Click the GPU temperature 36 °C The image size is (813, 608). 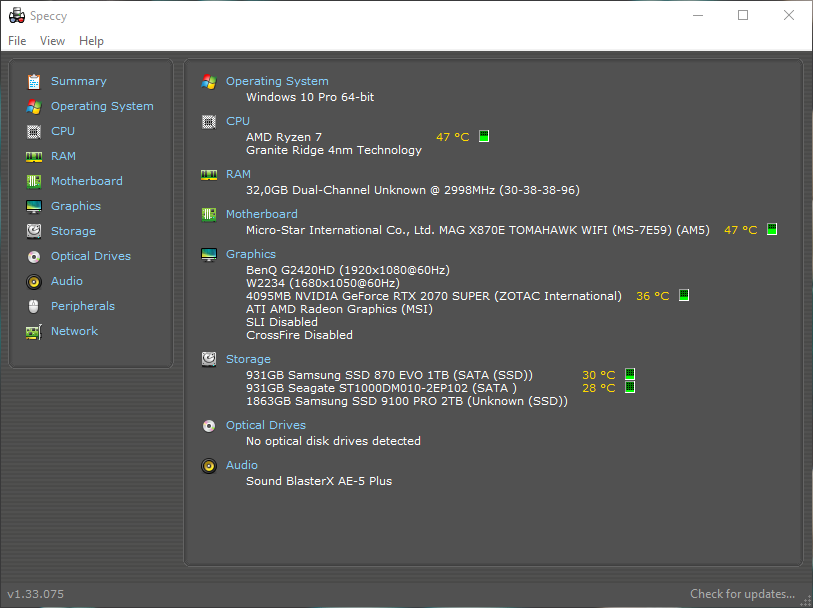pos(653,296)
